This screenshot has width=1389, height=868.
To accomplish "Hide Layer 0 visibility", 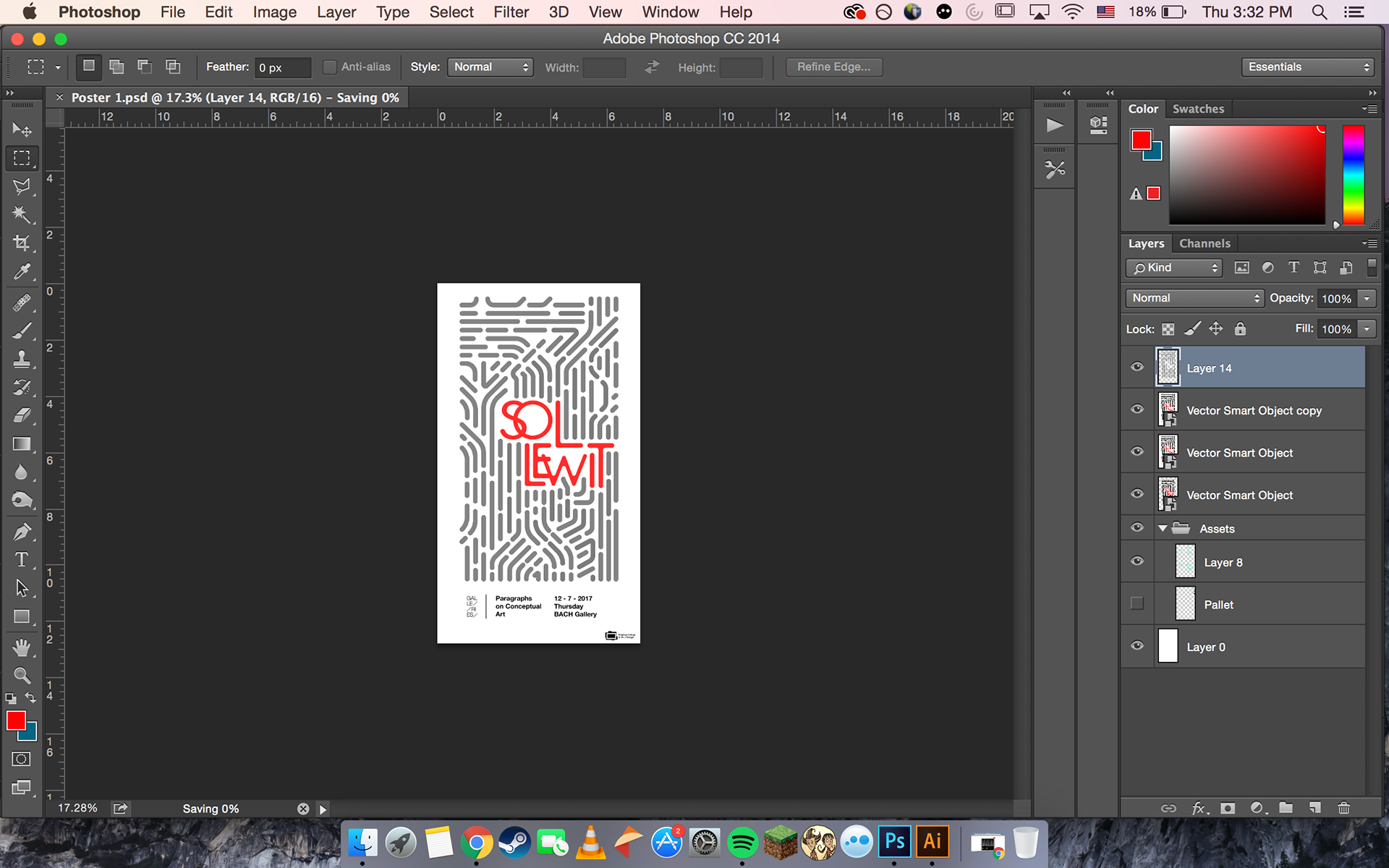I will (1137, 646).
